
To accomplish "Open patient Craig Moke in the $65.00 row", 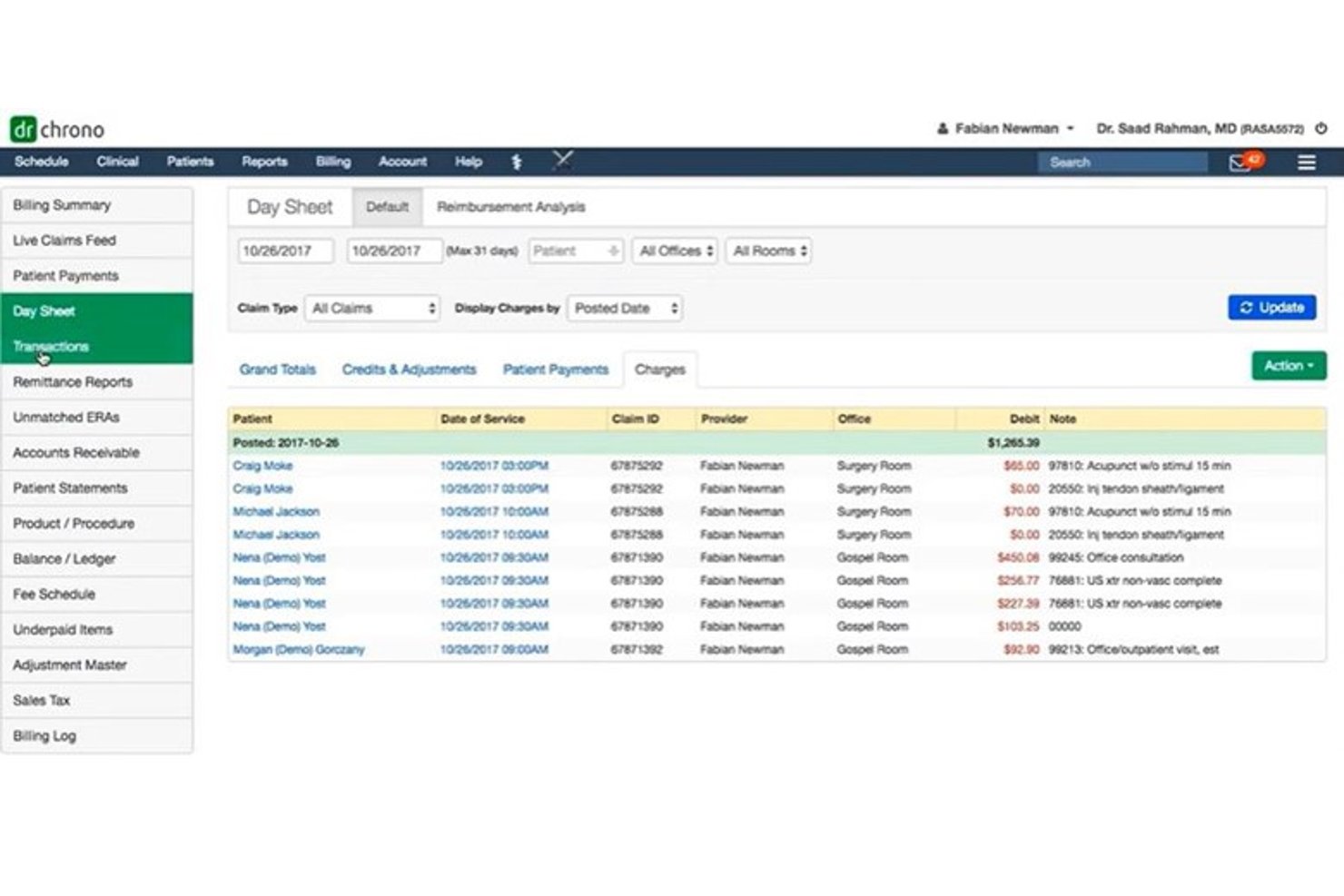I will [262, 466].
